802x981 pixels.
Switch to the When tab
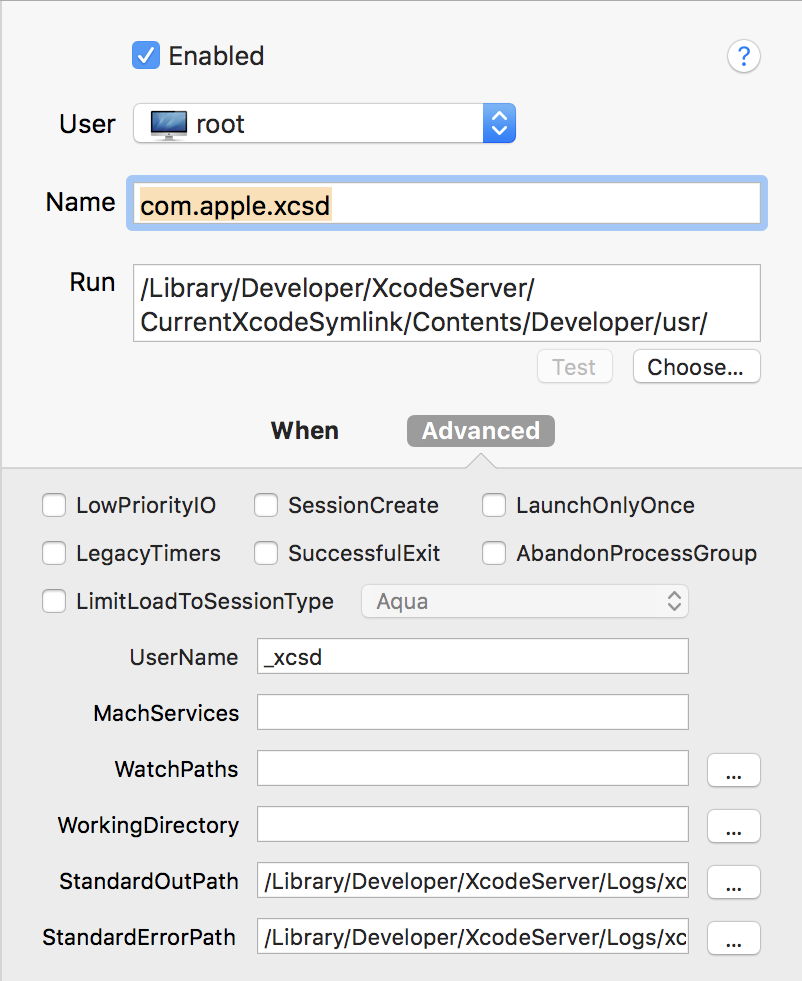(305, 430)
